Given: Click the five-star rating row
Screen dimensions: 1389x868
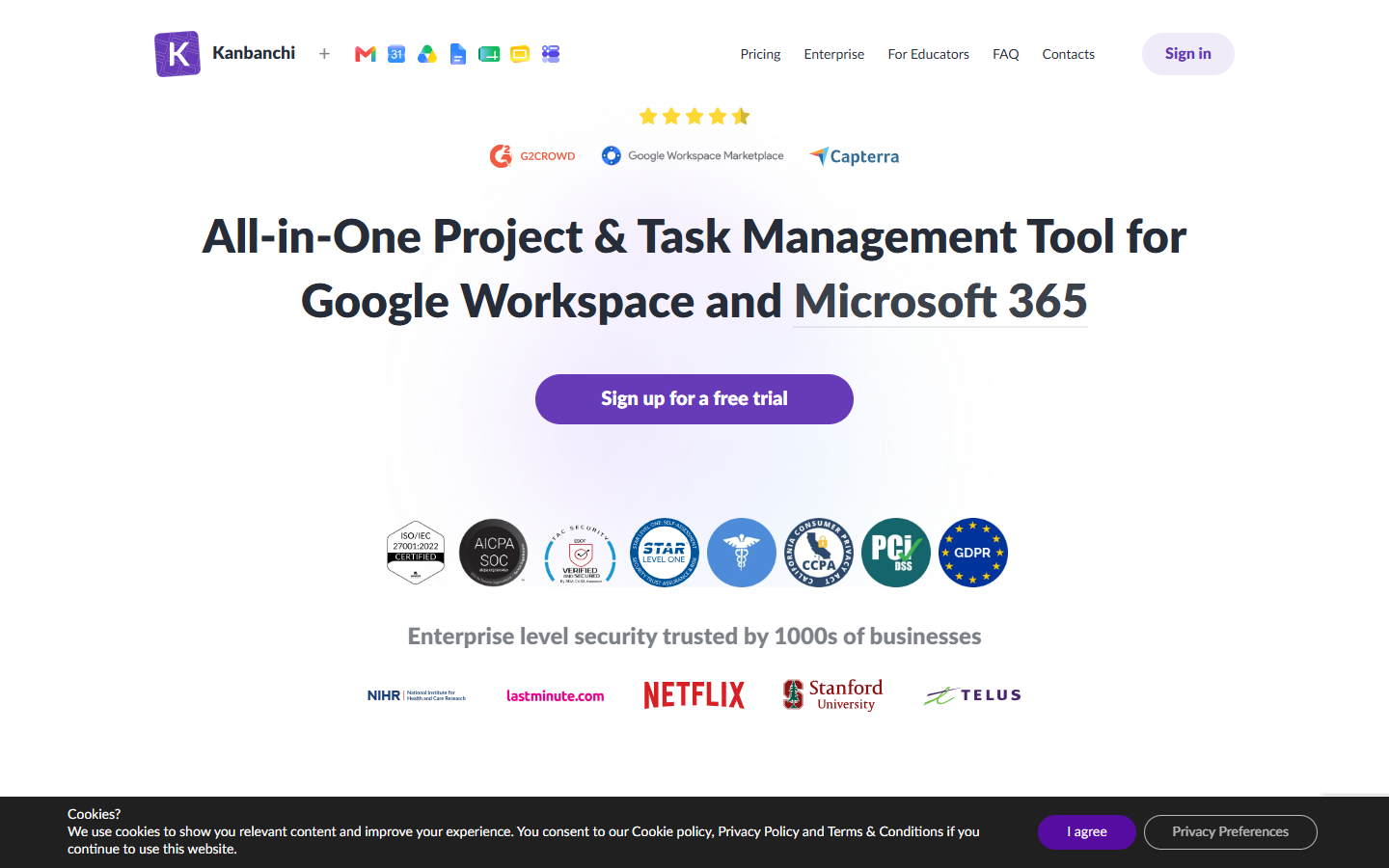Looking at the screenshot, I should (694, 117).
